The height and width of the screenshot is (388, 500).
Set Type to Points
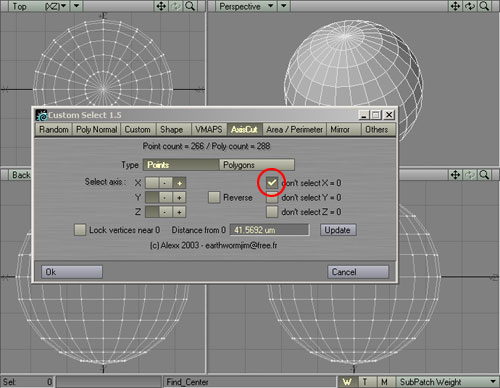[181, 165]
